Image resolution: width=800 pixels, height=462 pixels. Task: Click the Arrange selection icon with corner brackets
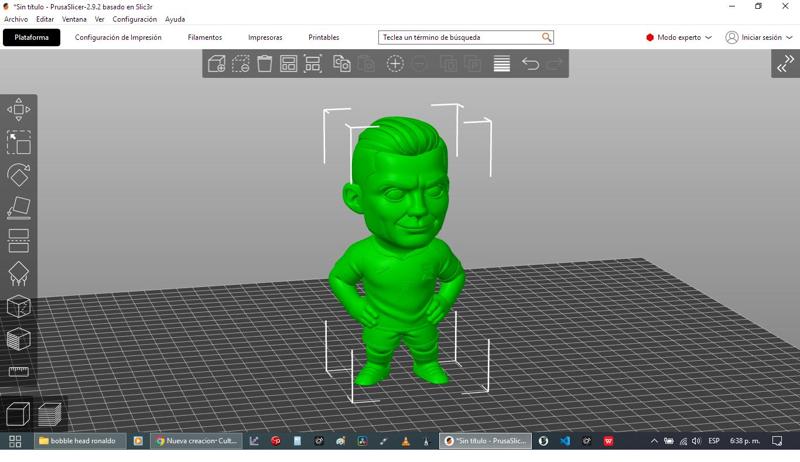coord(312,64)
